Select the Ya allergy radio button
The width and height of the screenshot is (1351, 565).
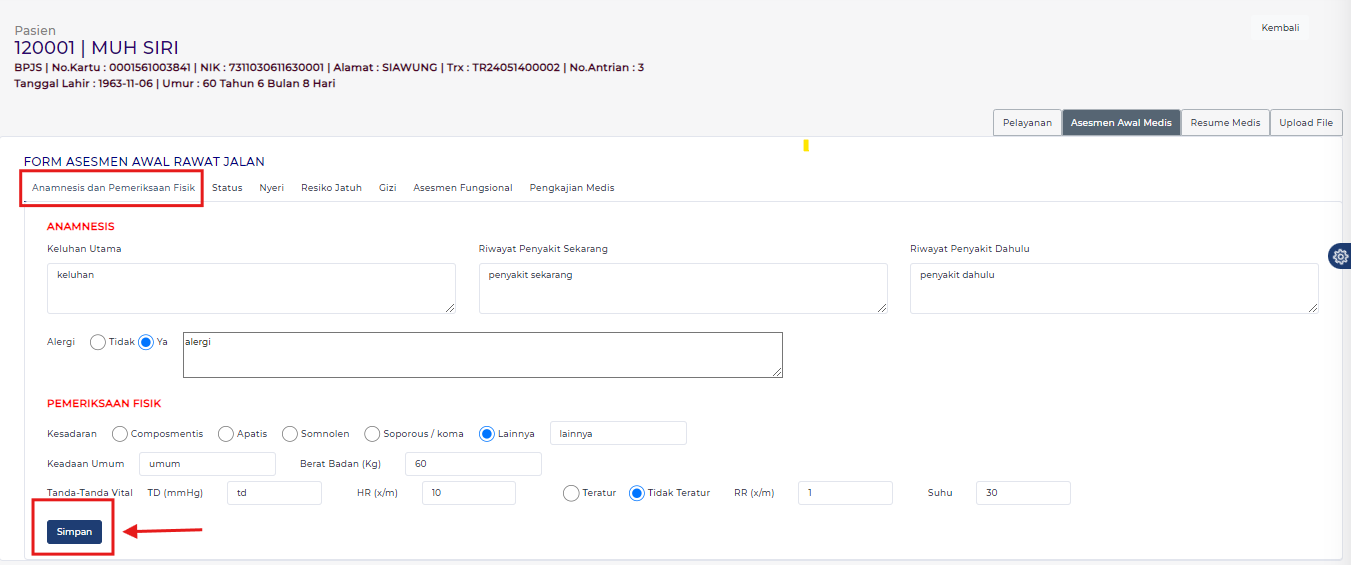[146, 342]
